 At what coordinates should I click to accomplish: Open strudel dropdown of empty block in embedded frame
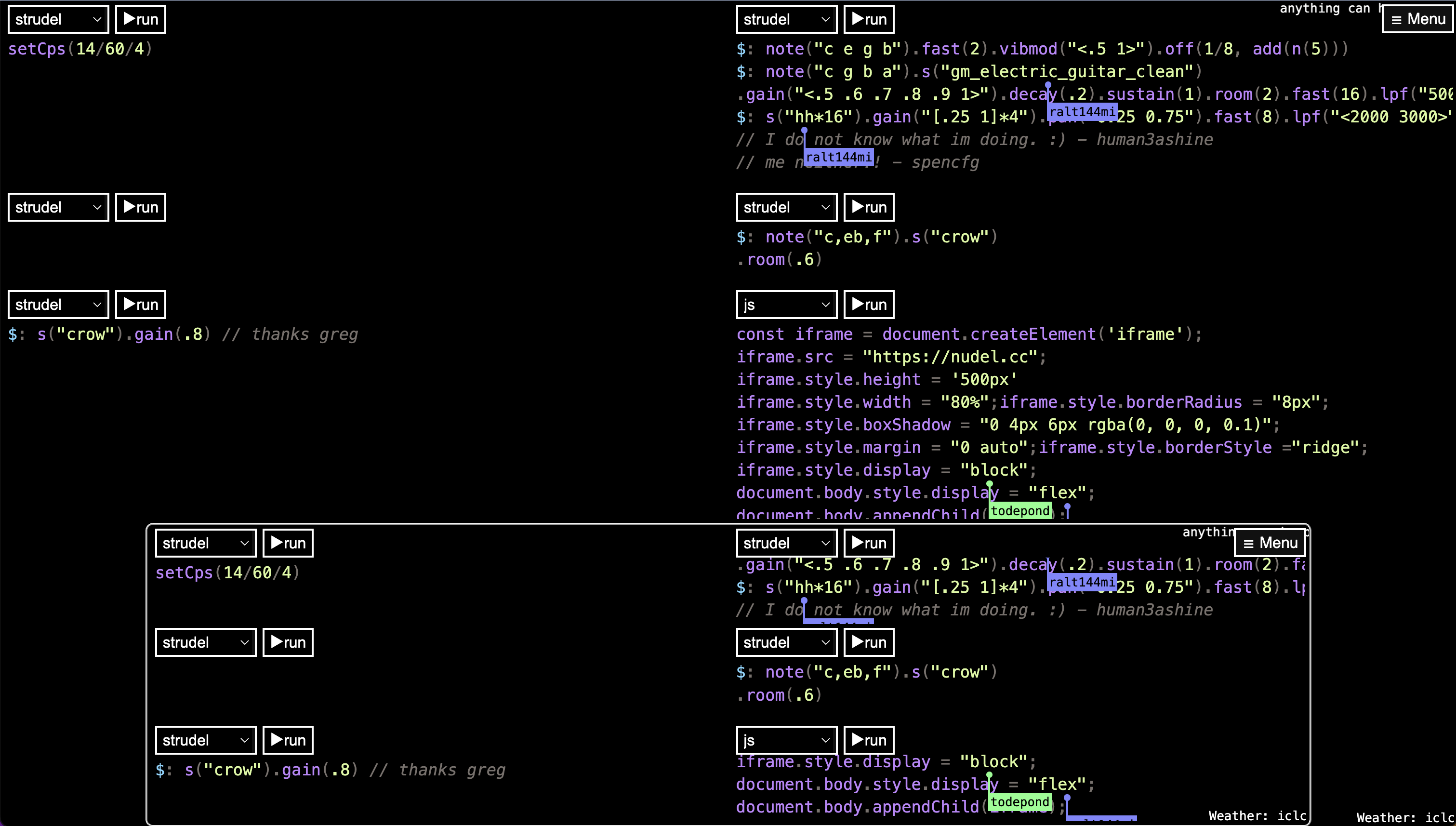[206, 642]
